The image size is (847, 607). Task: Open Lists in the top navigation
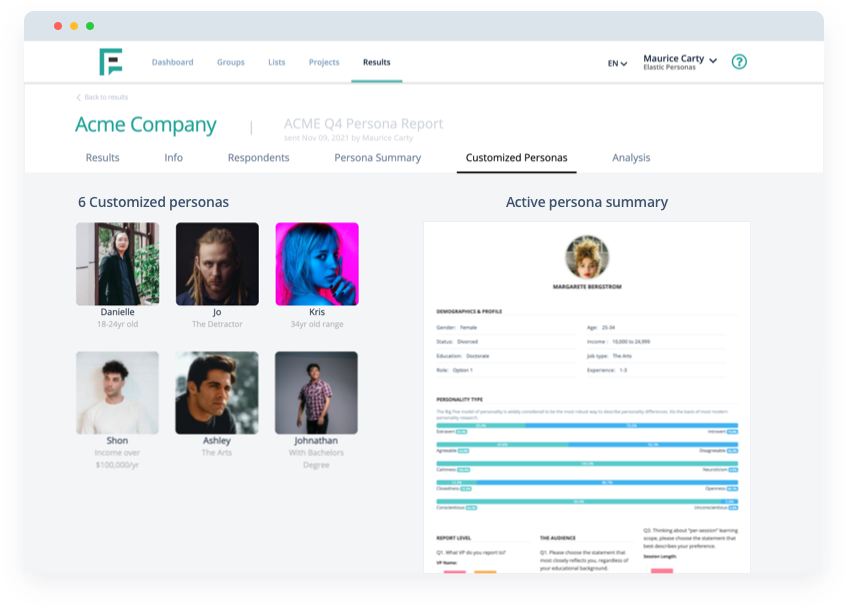[x=277, y=62]
